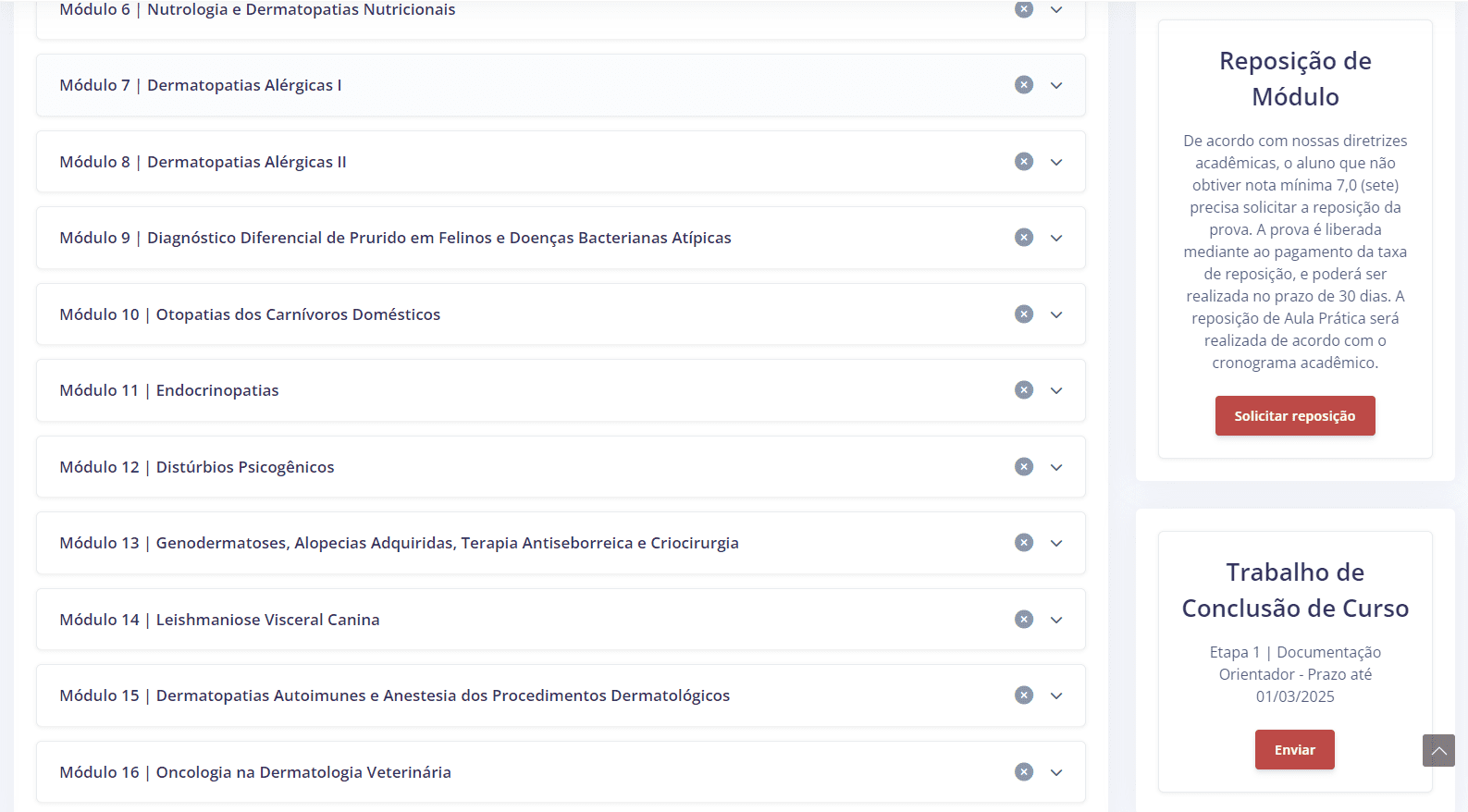Expand Módulo 7 Dermatopatias Alérgicas I chevron
Image resolution: width=1468 pixels, height=812 pixels.
(x=1056, y=85)
